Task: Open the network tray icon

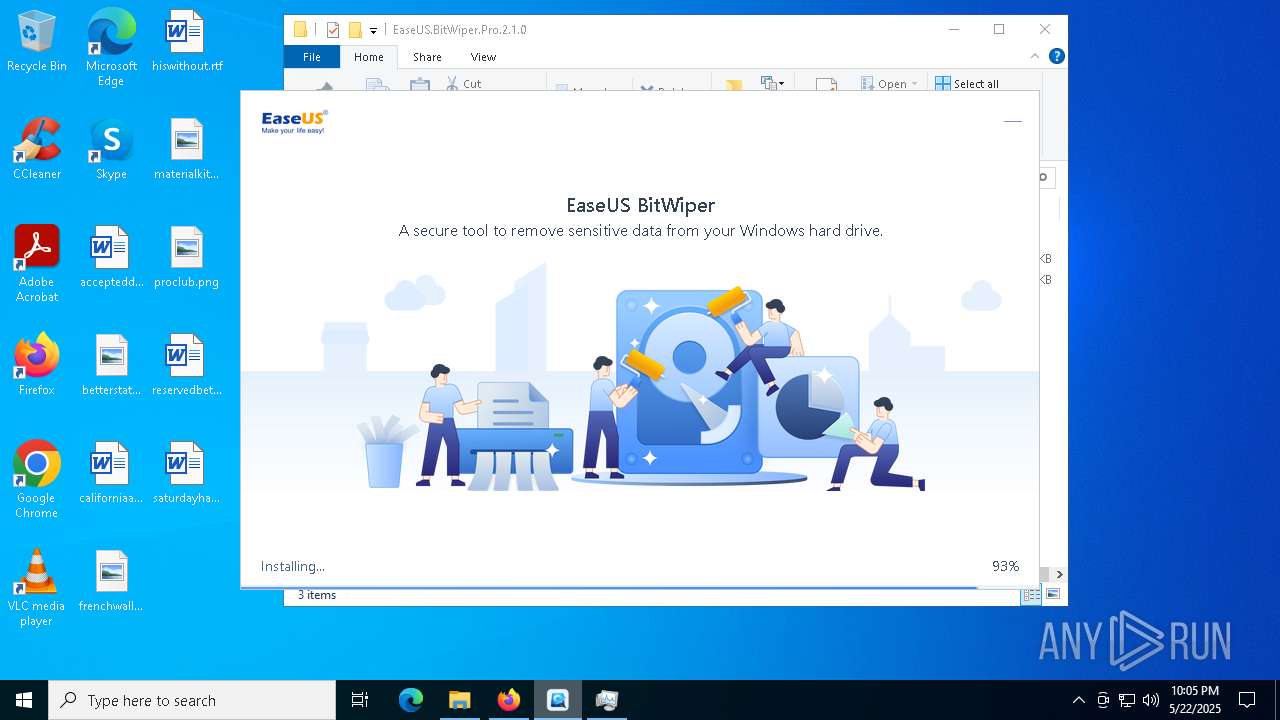Action: pos(1127,700)
